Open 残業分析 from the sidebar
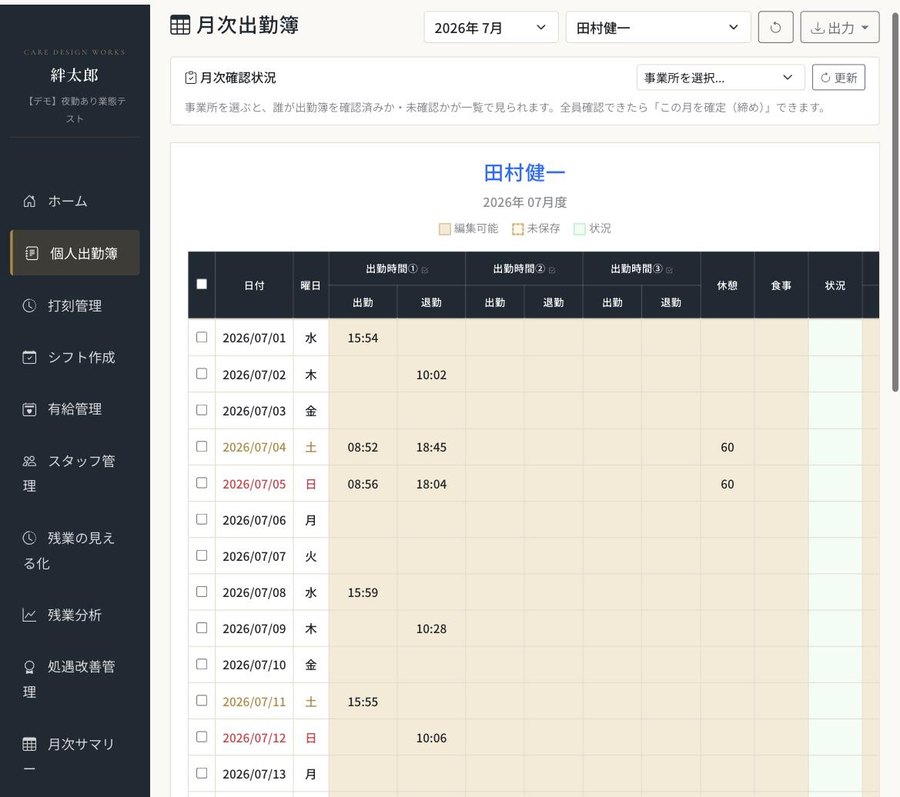Viewport: 900px width, 797px height. click(x=75, y=615)
